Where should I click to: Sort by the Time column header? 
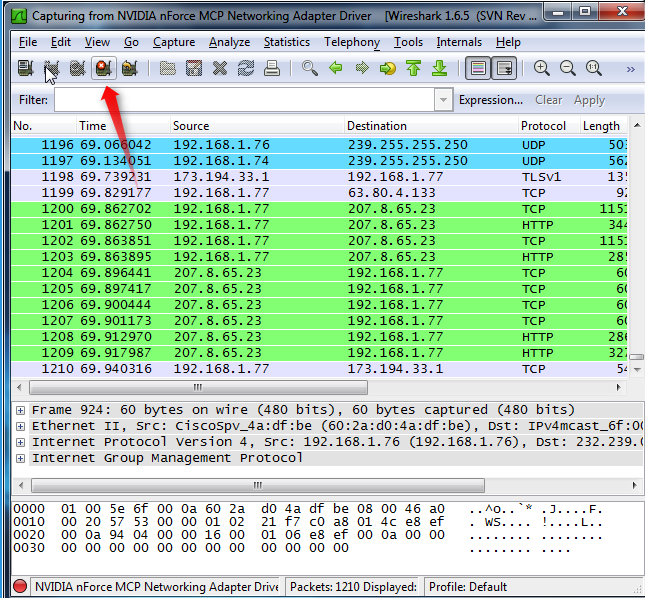[123, 126]
